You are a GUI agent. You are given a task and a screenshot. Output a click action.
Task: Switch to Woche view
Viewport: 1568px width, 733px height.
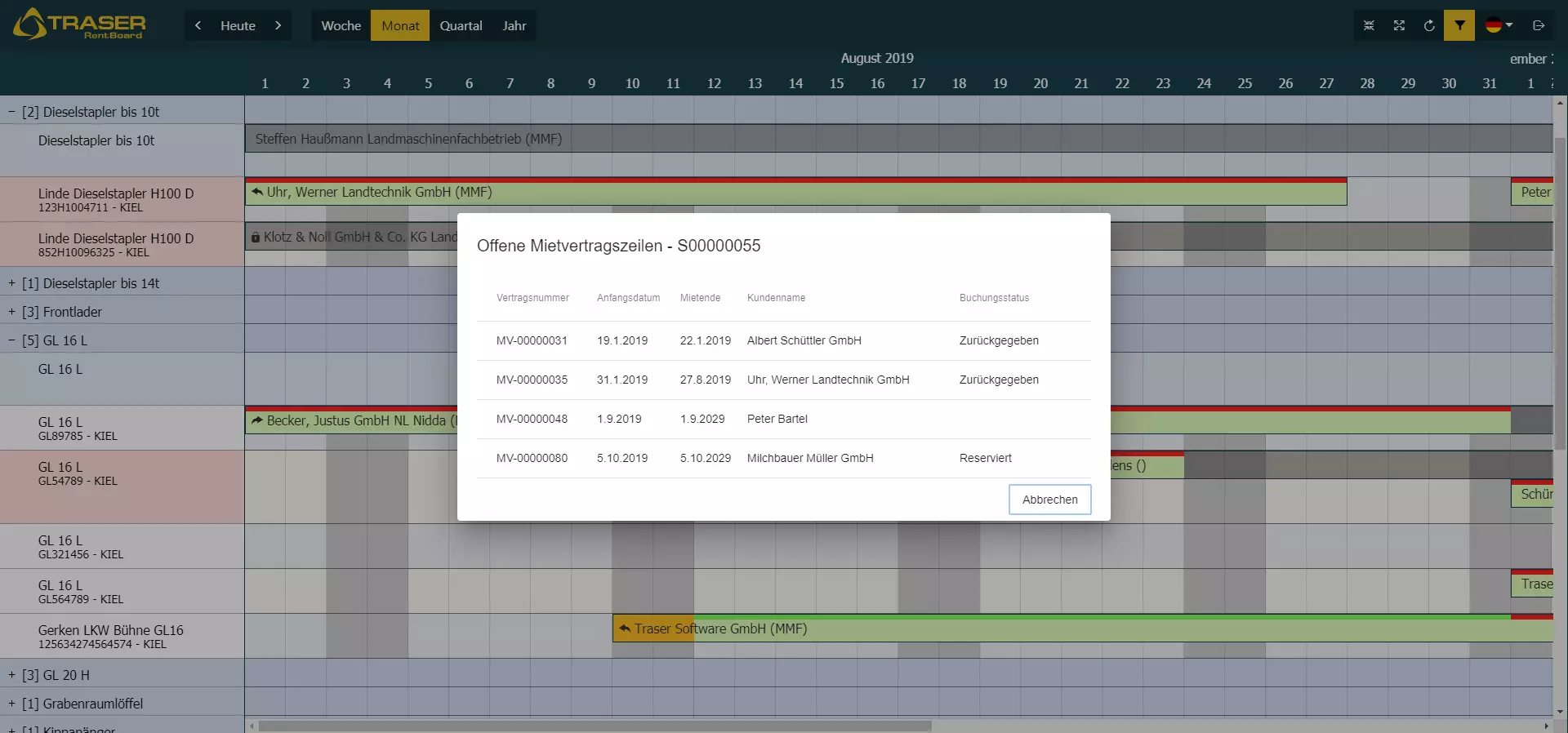pyautogui.click(x=341, y=25)
